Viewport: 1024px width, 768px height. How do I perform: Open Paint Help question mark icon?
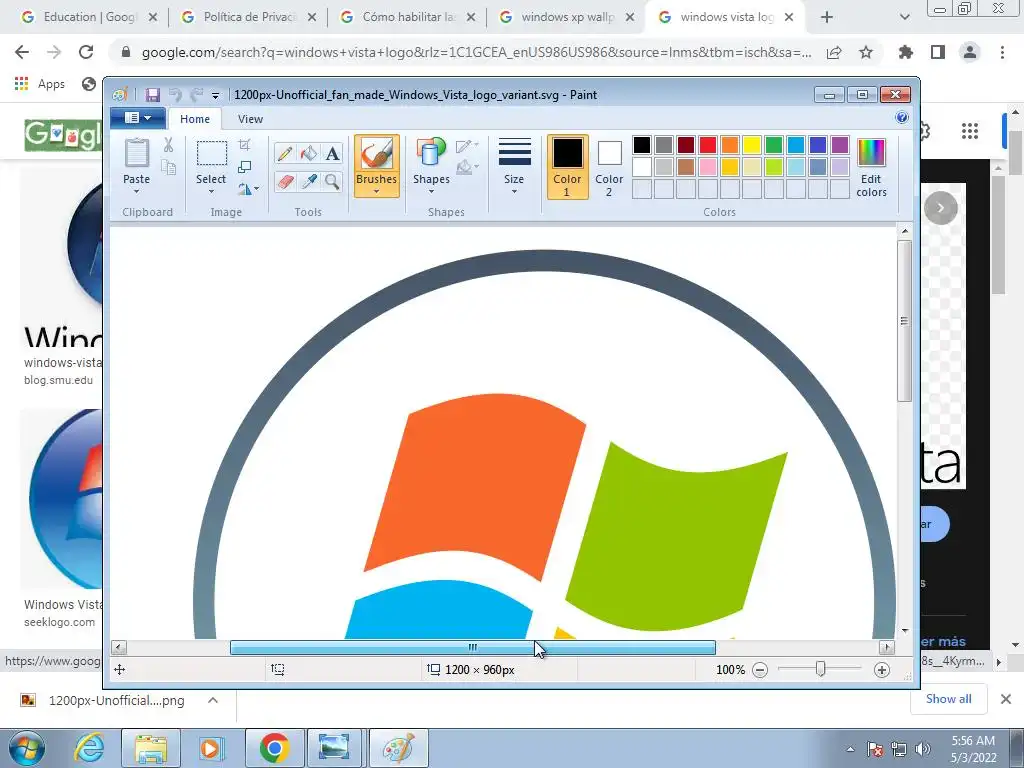(902, 118)
